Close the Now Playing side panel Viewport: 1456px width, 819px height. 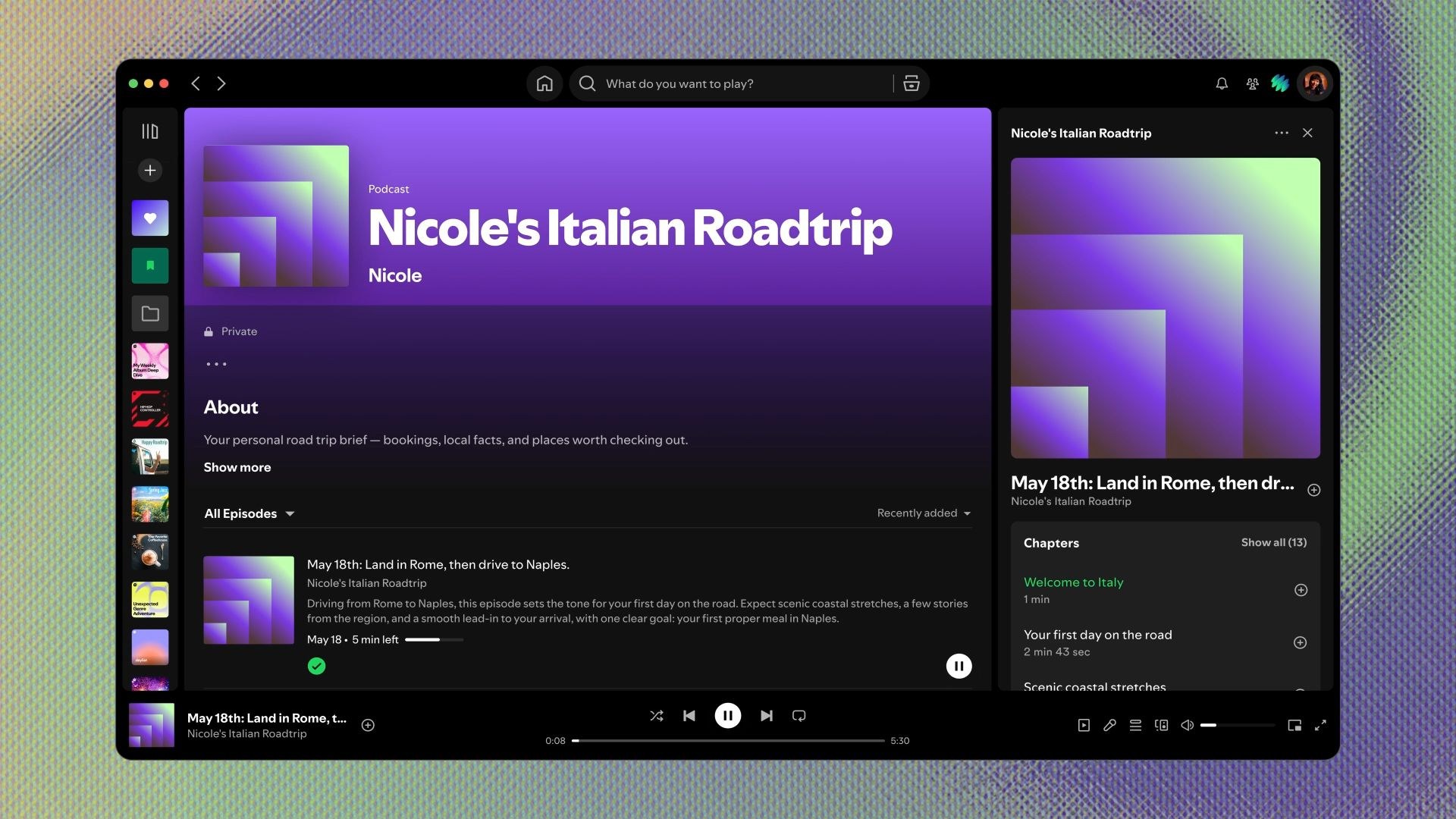tap(1307, 133)
